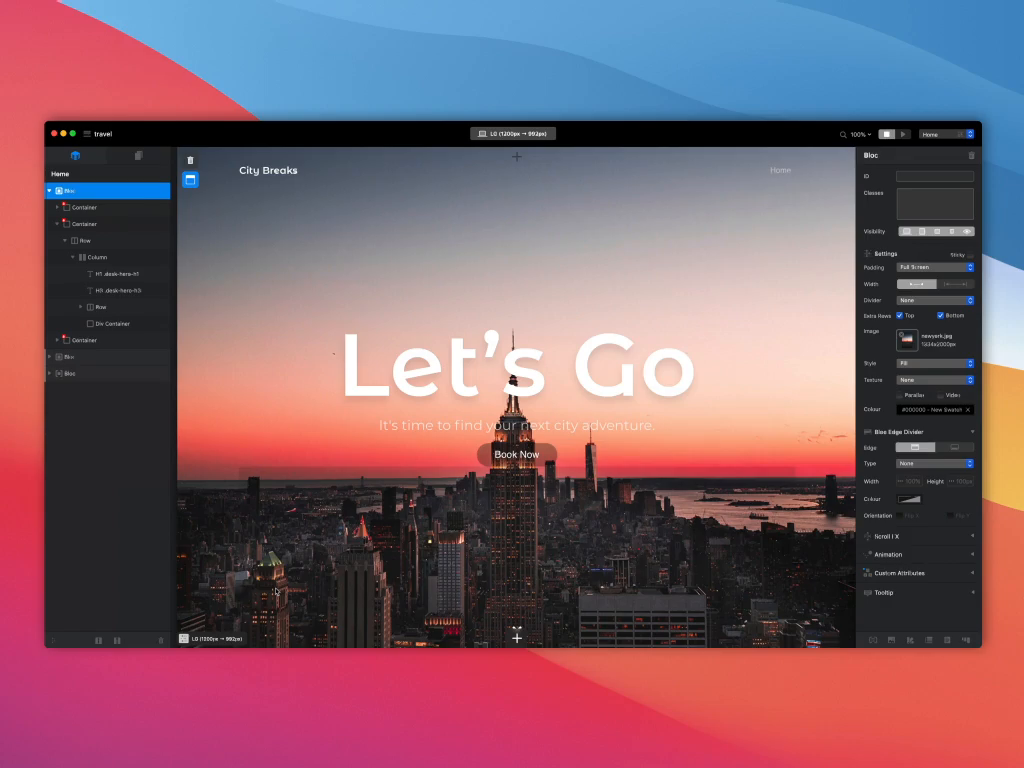This screenshot has height=768, width=1024.
Task: Click the blue bloc handle icon on canvas
Action: [190, 180]
